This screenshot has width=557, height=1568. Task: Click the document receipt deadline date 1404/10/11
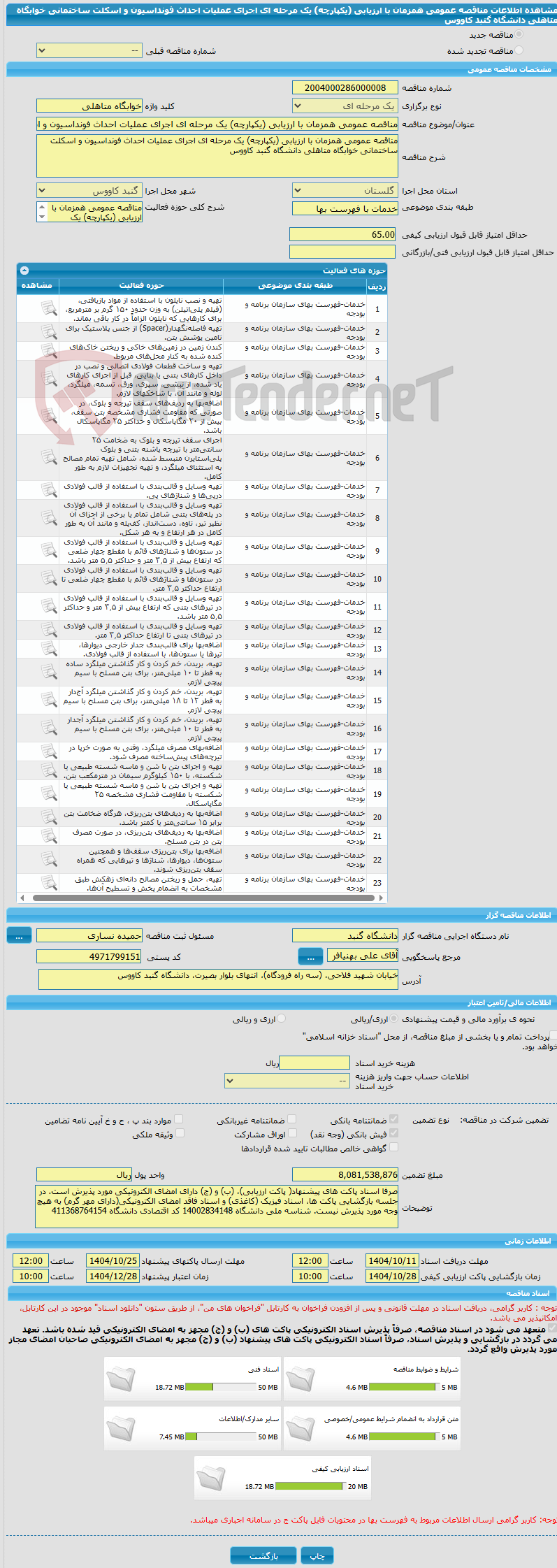[x=392, y=1260]
